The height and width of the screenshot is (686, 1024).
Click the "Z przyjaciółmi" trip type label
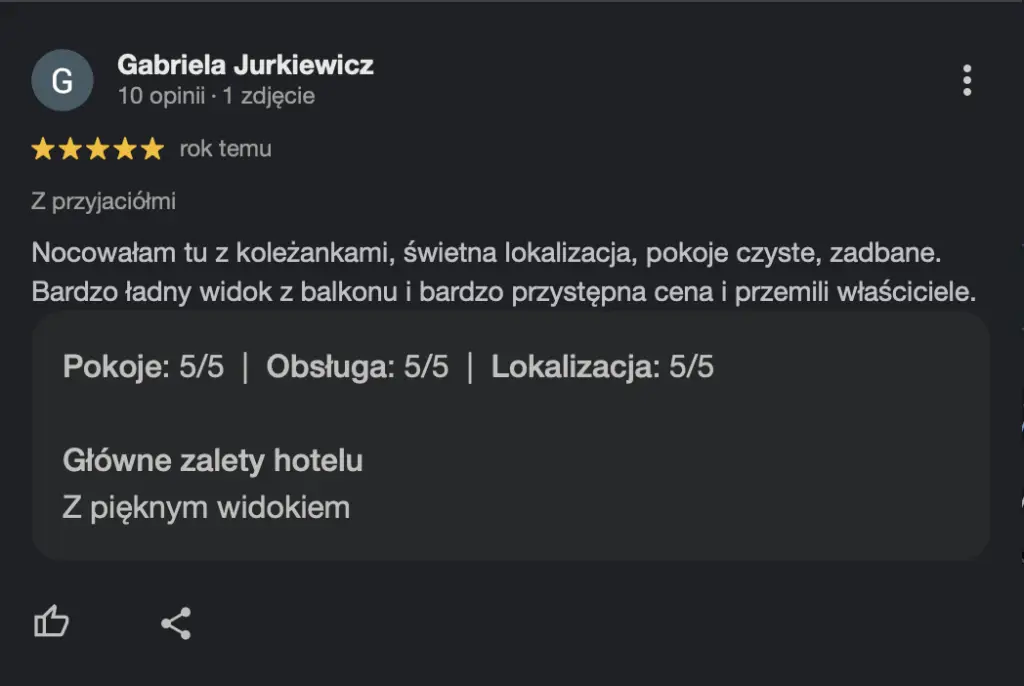coord(103,201)
